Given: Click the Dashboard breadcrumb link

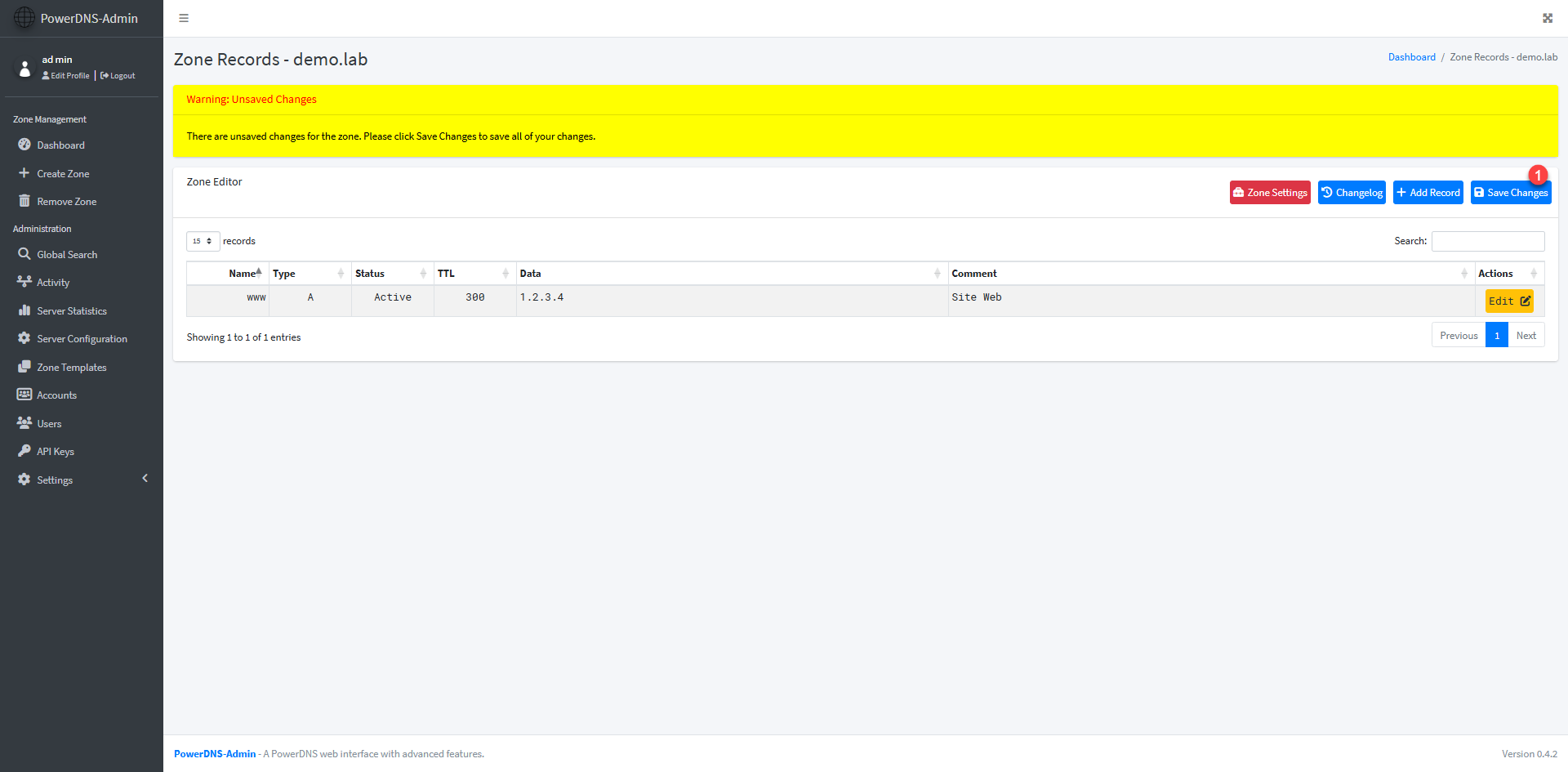Looking at the screenshot, I should (x=1411, y=57).
